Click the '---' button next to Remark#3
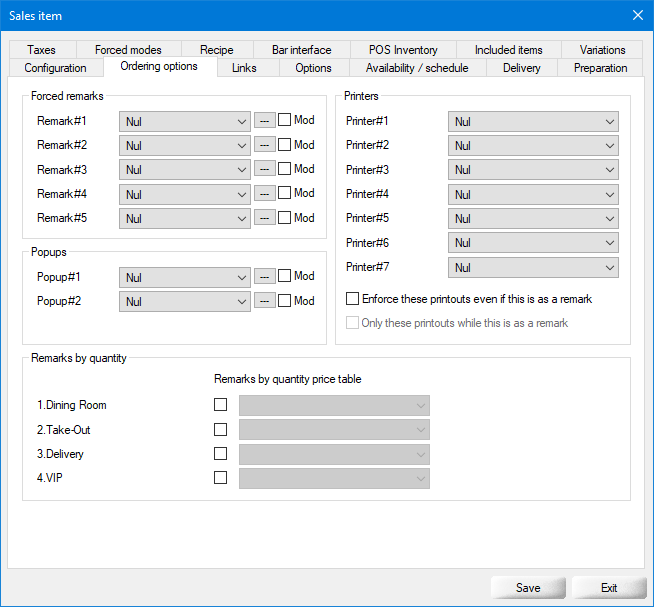This screenshot has height=607, width=654. pyautogui.click(x=264, y=170)
